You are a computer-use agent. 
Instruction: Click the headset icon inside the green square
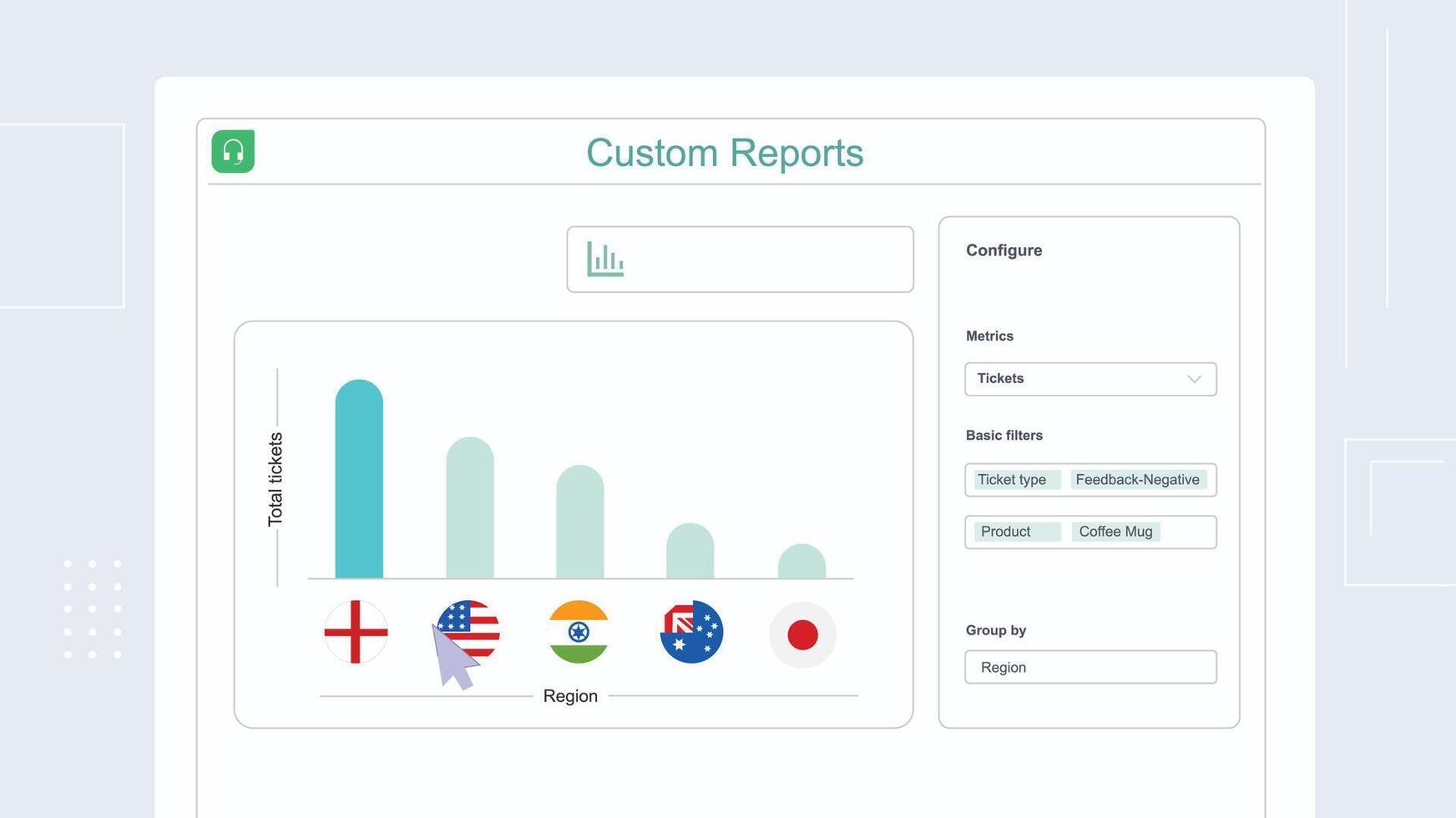point(233,152)
